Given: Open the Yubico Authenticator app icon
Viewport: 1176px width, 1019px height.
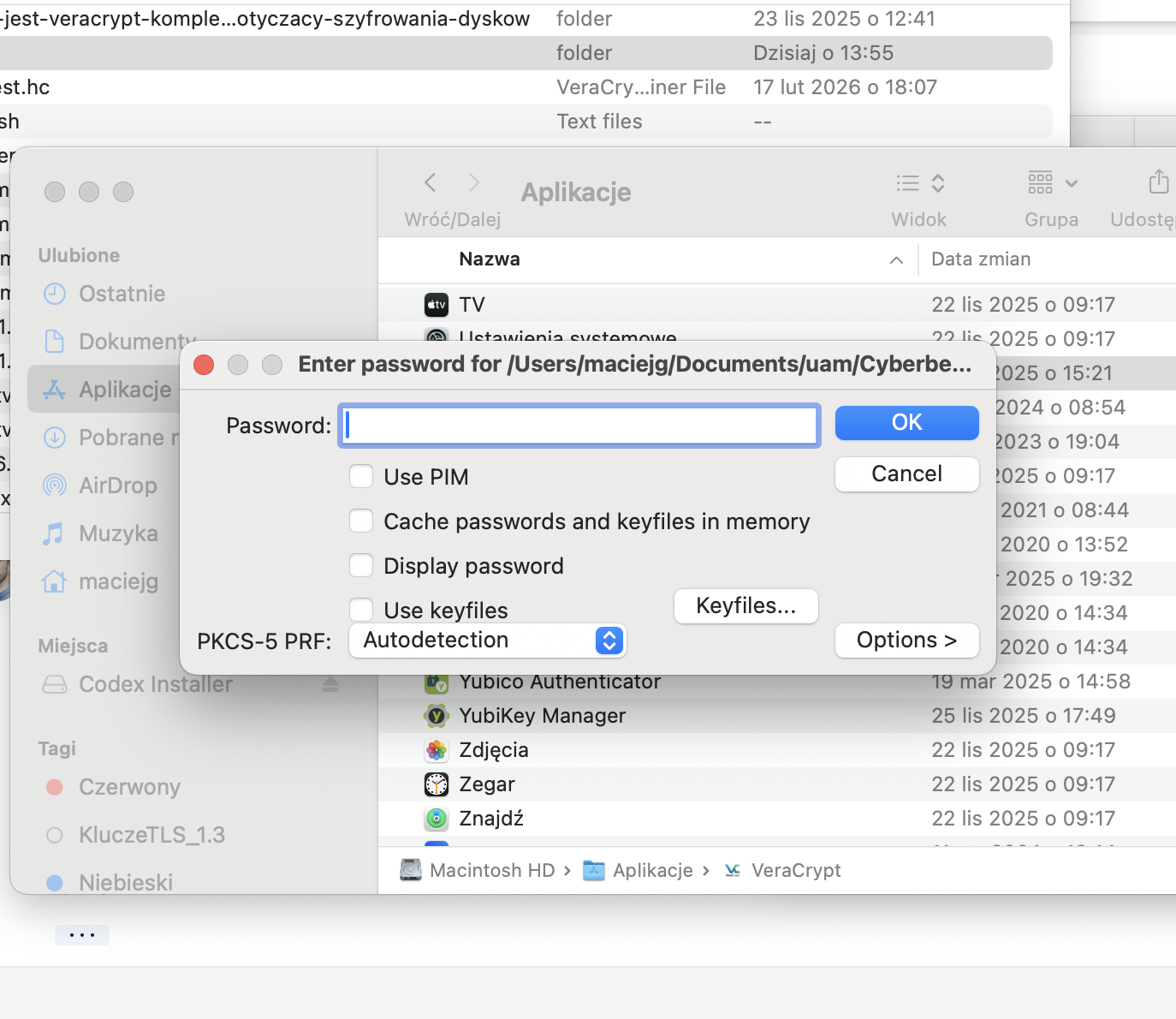Looking at the screenshot, I should click(437, 683).
